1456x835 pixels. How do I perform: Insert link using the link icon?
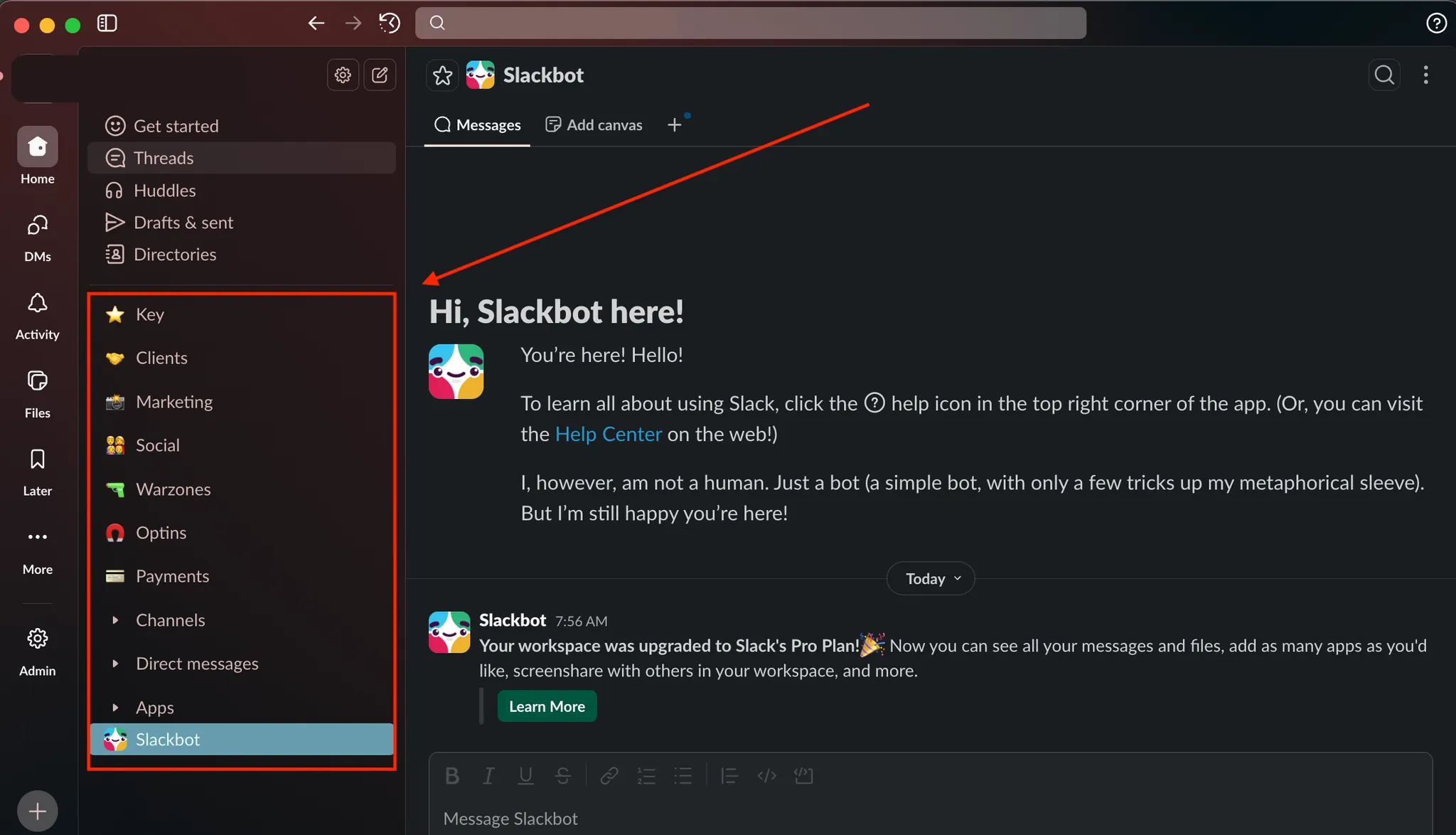(609, 776)
